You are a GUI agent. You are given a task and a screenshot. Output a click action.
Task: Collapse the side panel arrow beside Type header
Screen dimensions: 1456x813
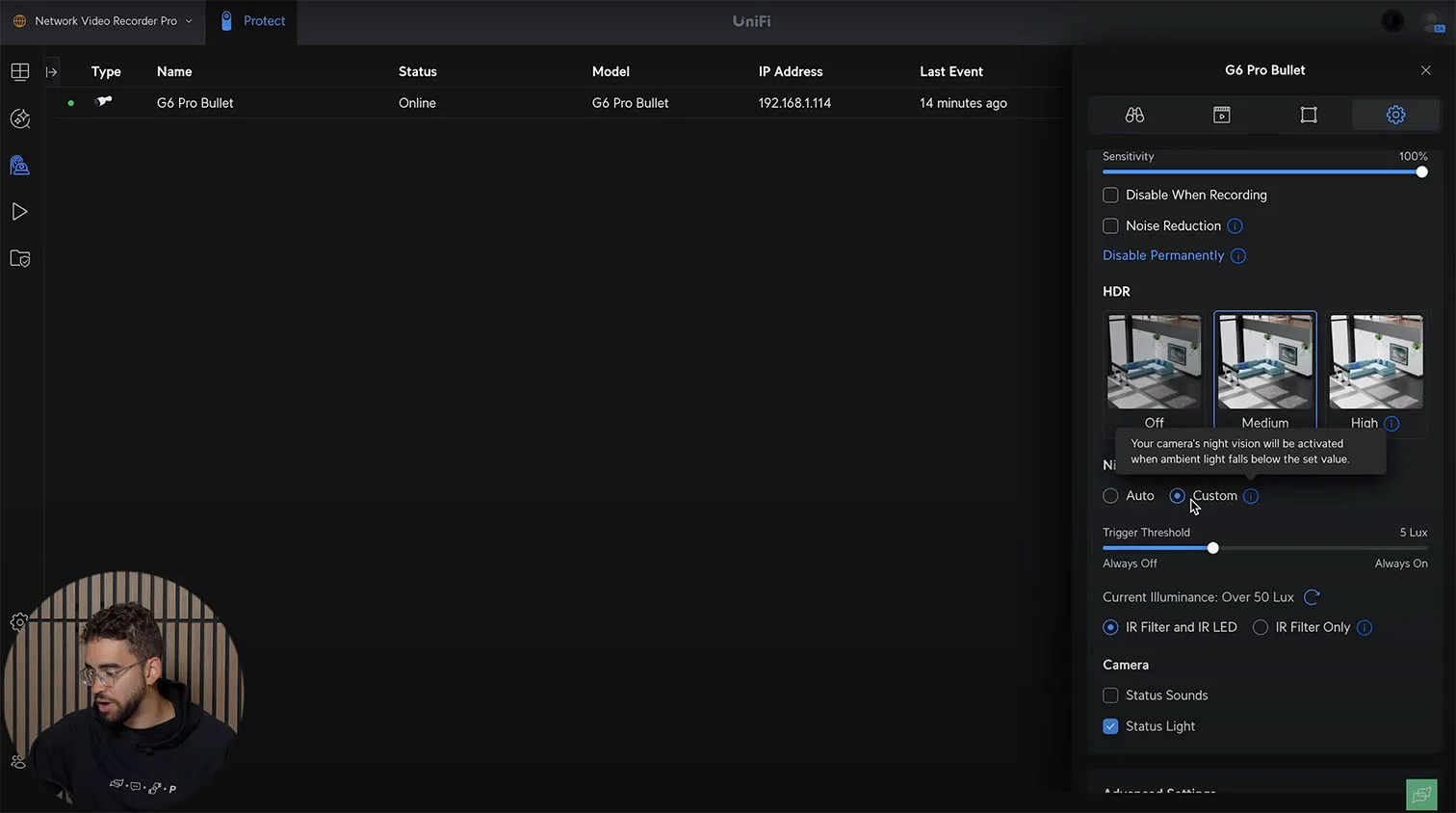point(52,72)
